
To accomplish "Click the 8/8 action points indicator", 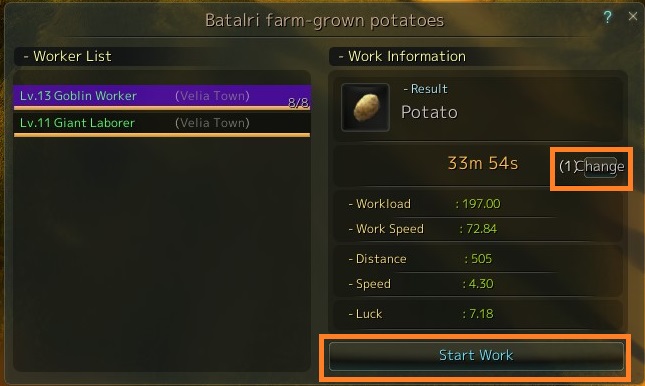I will (299, 102).
